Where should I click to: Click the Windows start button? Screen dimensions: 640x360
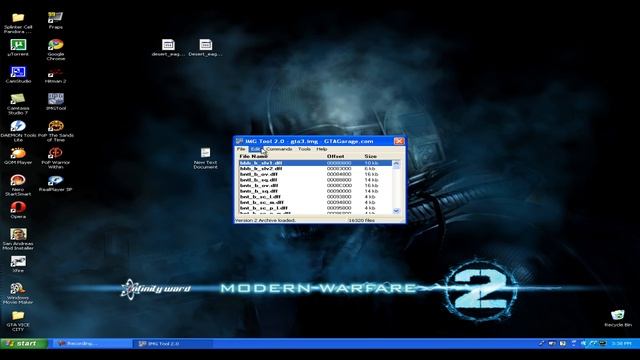(24, 344)
